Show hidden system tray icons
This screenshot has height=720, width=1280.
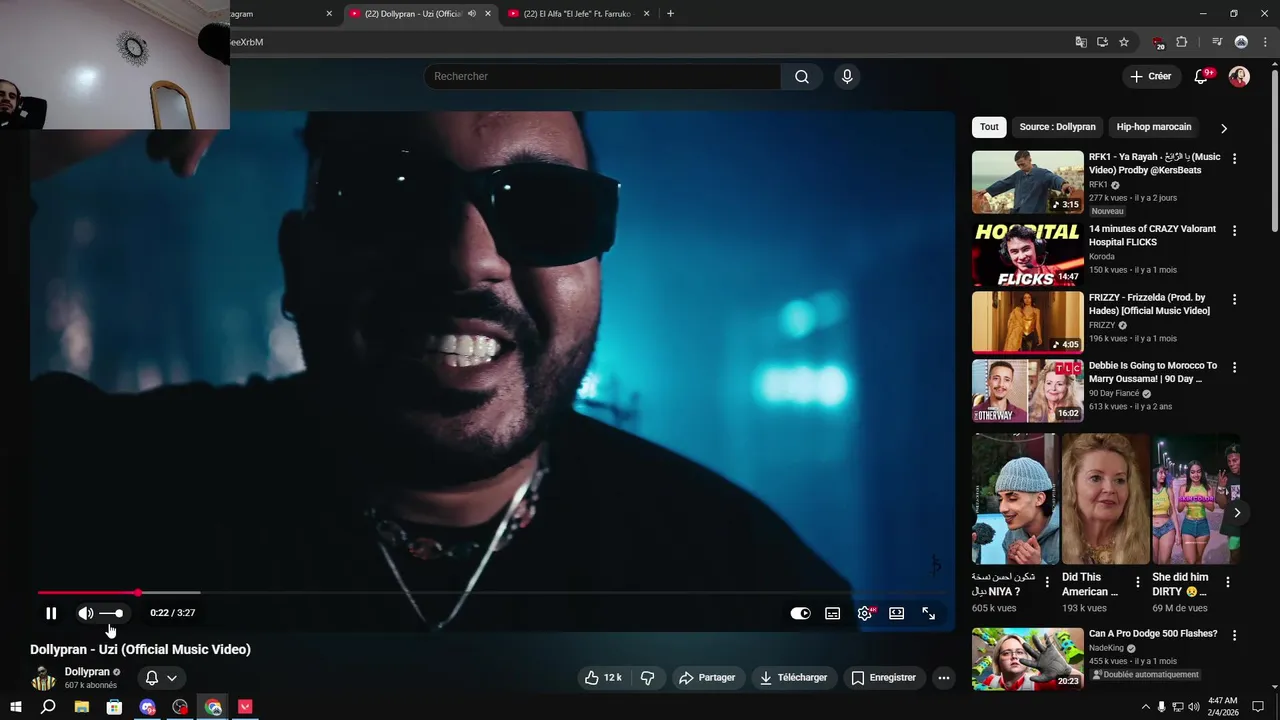tap(1145, 707)
